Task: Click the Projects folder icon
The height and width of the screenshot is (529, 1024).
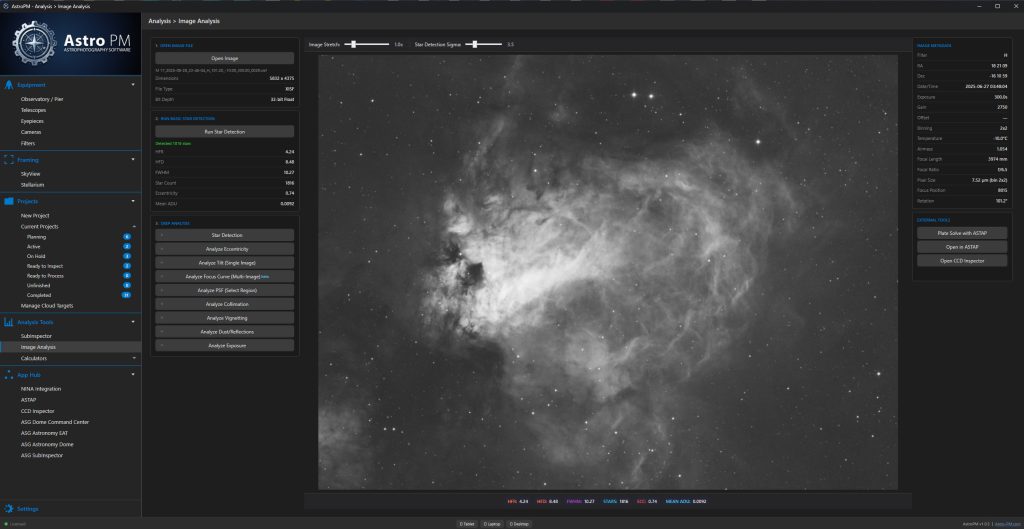Action: coord(9,201)
